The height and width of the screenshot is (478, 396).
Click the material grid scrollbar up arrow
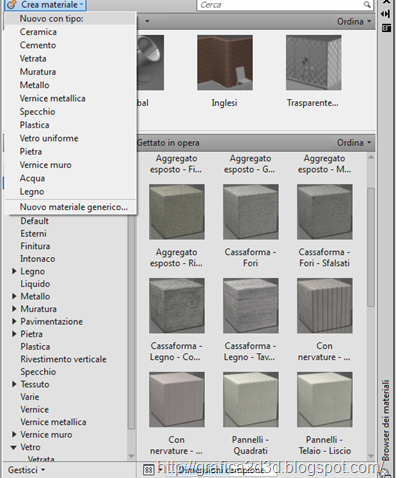[371, 157]
